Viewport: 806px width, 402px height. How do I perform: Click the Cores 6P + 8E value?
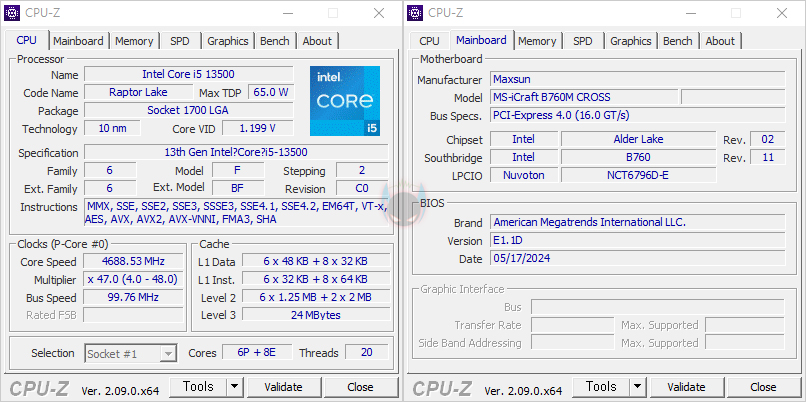coord(257,352)
